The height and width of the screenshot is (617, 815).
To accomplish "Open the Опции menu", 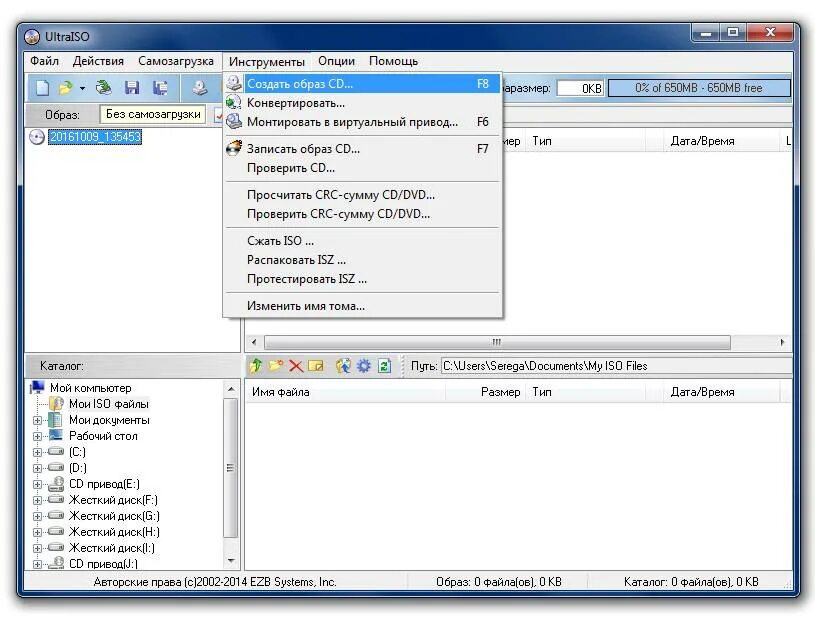I will pyautogui.click(x=336, y=61).
